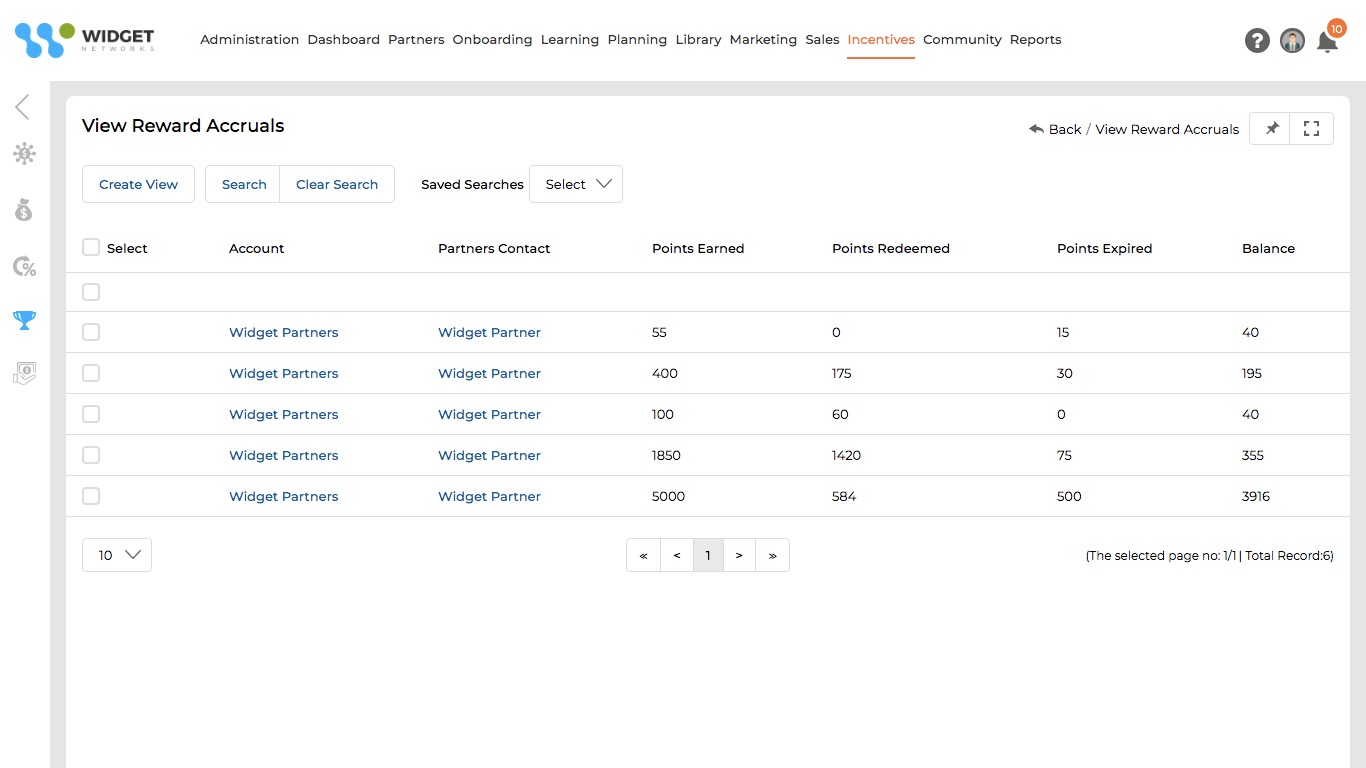Screen dimensions: 1366x768
Task: Open the money bag sidebar icon
Action: click(24, 210)
